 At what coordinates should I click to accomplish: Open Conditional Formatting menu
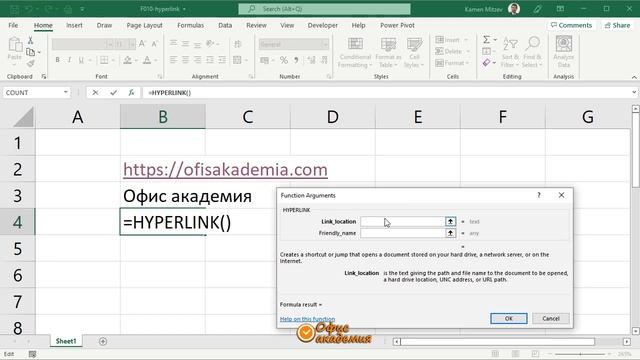(355, 53)
